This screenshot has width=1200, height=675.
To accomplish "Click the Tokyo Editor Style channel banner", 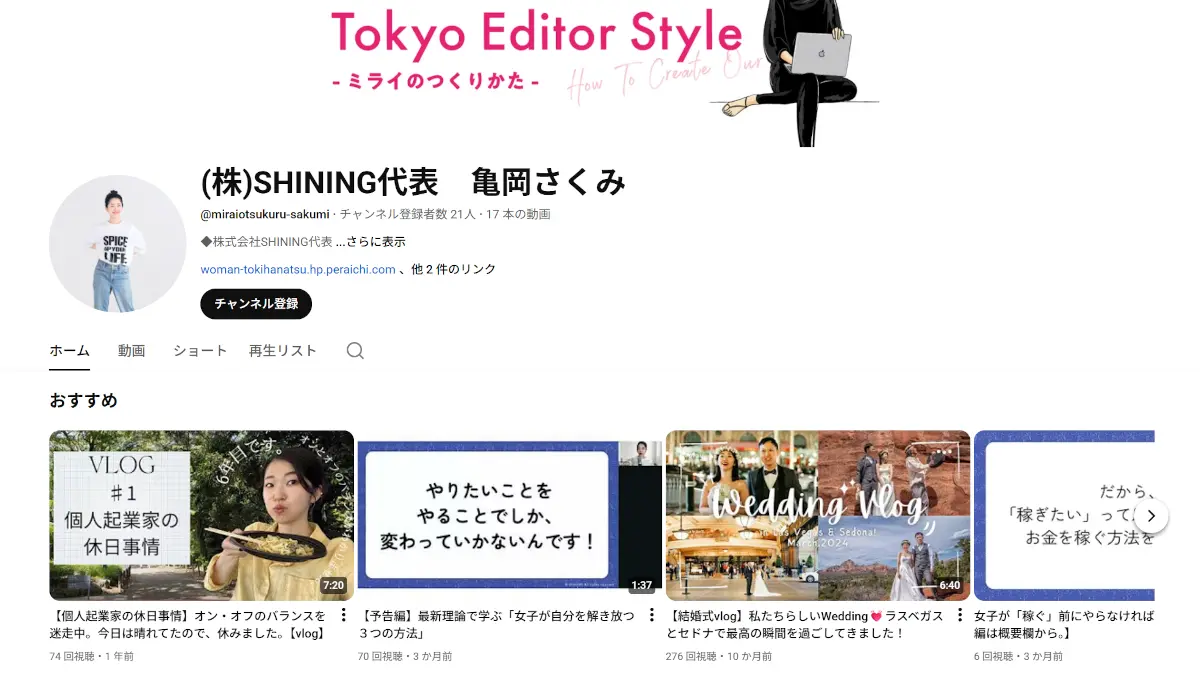I will click(600, 73).
